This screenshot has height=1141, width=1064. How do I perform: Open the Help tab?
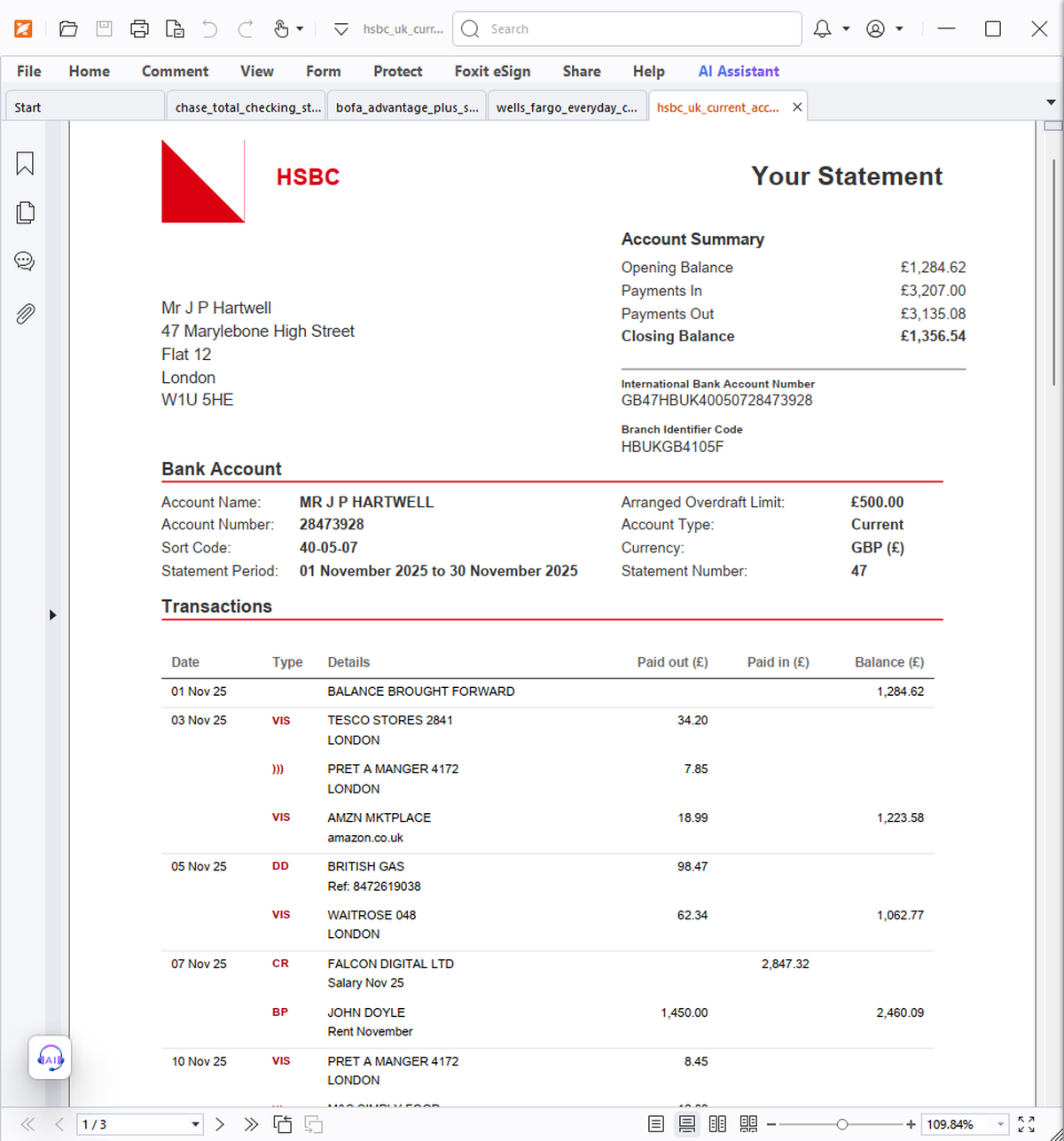(648, 71)
